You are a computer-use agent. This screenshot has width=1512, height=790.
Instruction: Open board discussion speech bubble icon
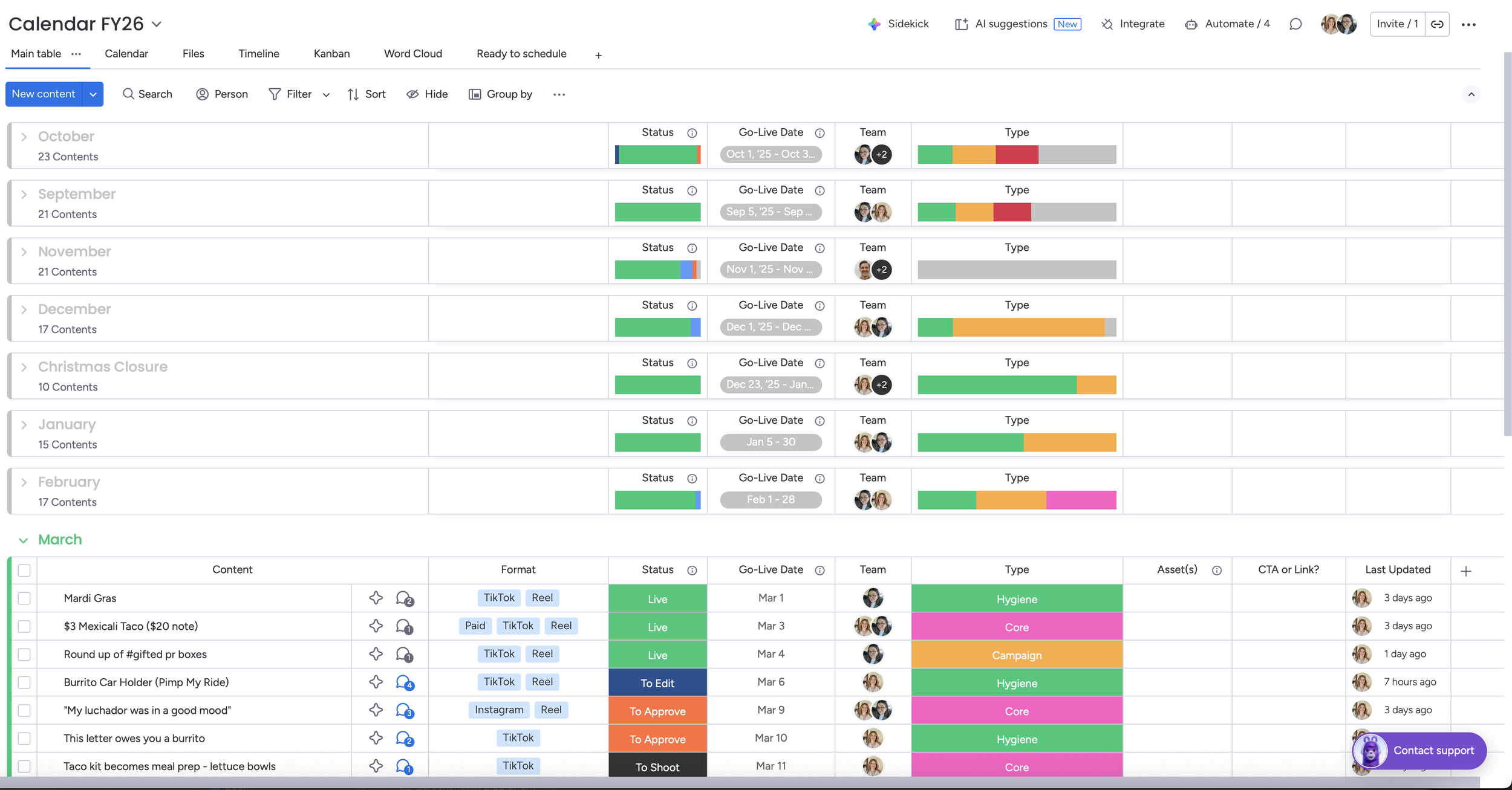(x=1295, y=24)
